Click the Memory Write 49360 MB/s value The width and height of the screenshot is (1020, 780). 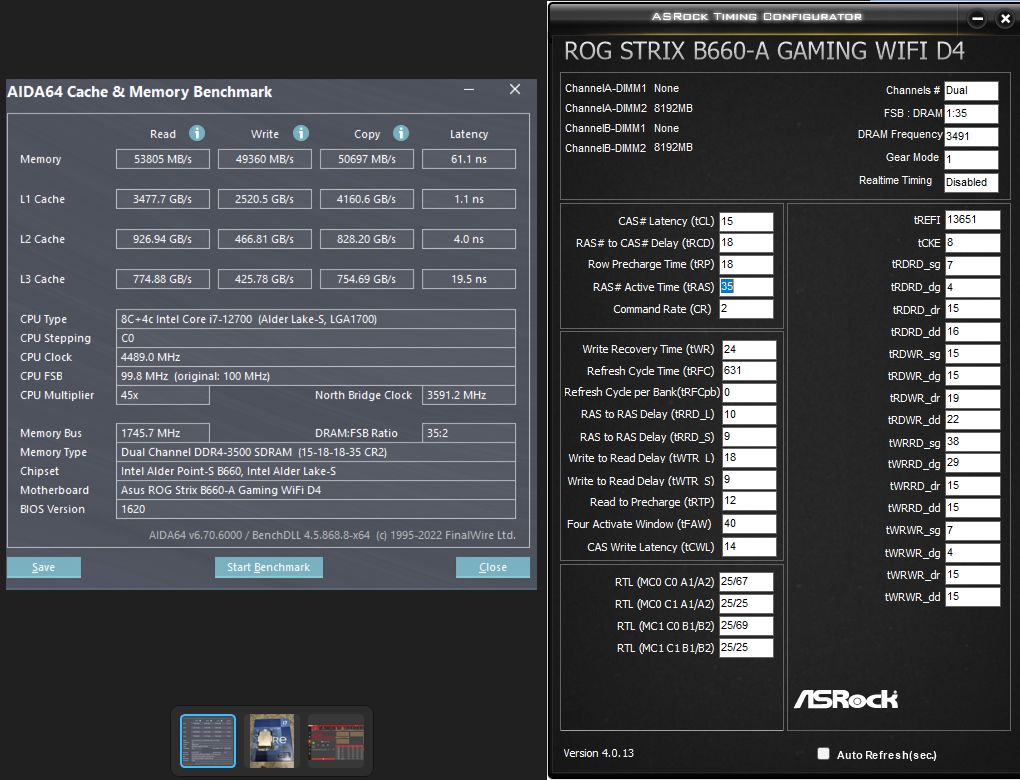coord(265,159)
